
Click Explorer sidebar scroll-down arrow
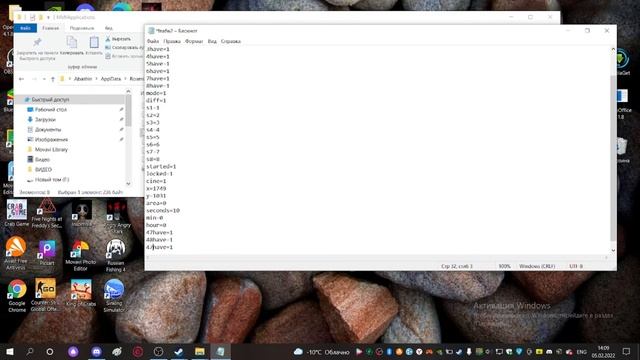click(128, 184)
